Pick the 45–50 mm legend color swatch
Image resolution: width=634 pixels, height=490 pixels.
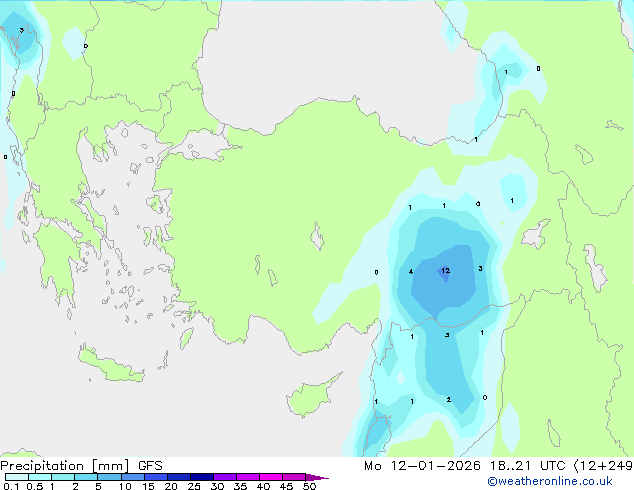pos(294,477)
